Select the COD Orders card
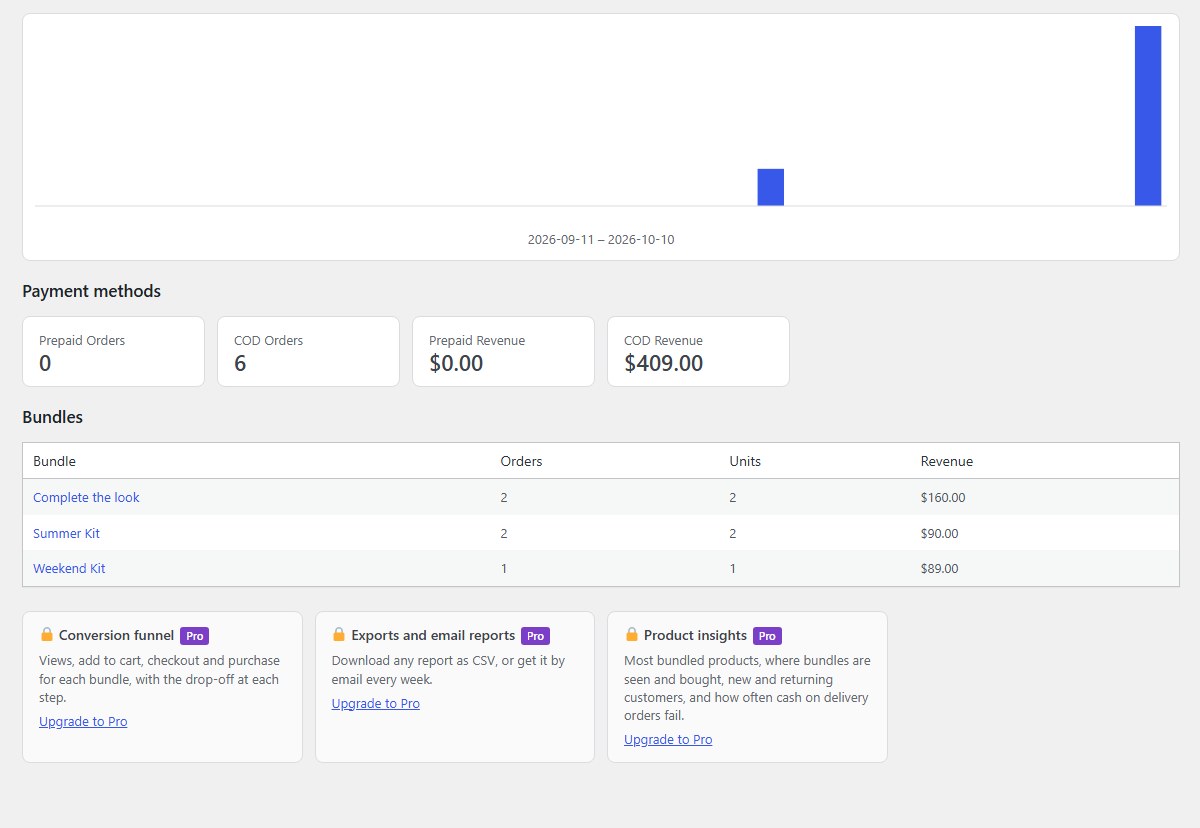The height and width of the screenshot is (828, 1200). pyautogui.click(x=308, y=351)
